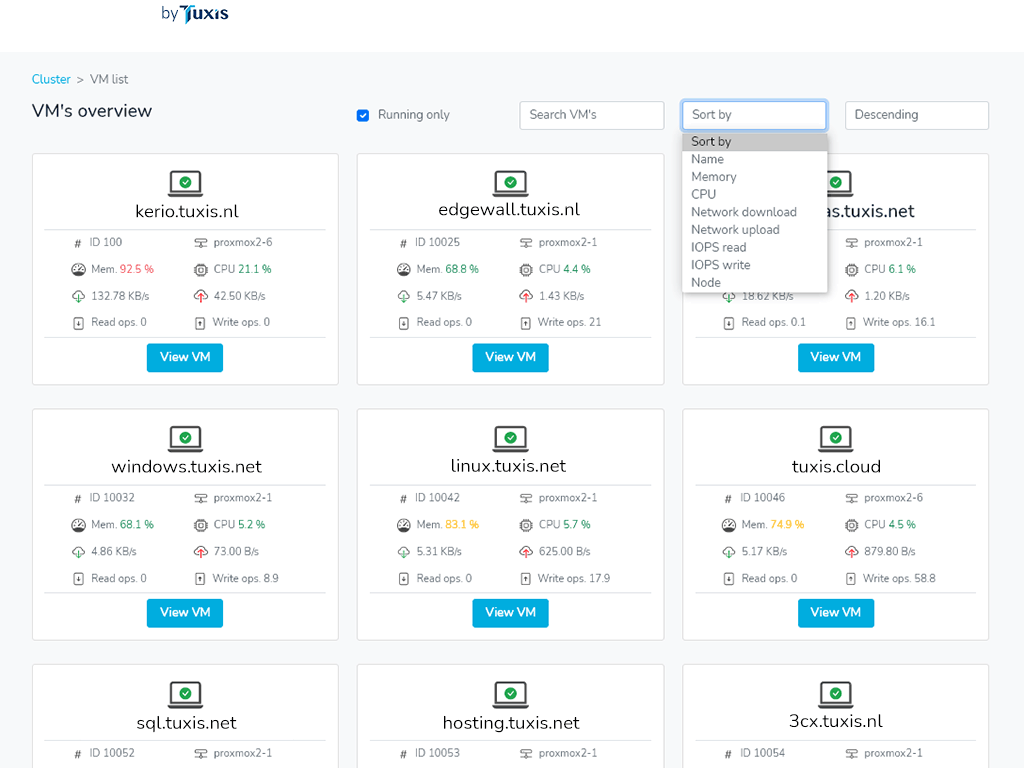
Task: Click the download icon beside 132.78 KB/s
Action: [78, 296]
